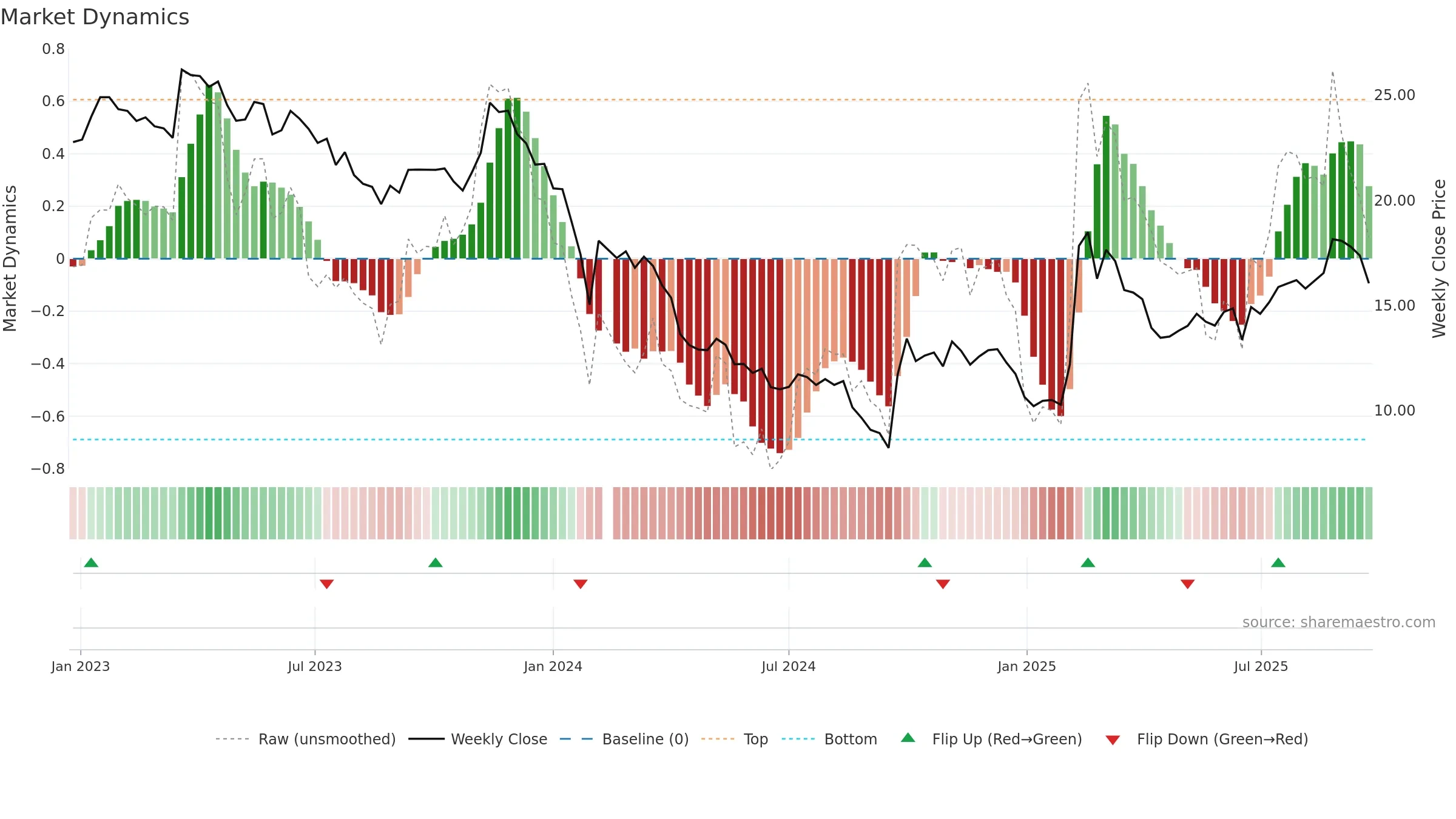Click the green flip-up triangle after Jul 2025
The width and height of the screenshot is (1456, 819).
point(1278,562)
